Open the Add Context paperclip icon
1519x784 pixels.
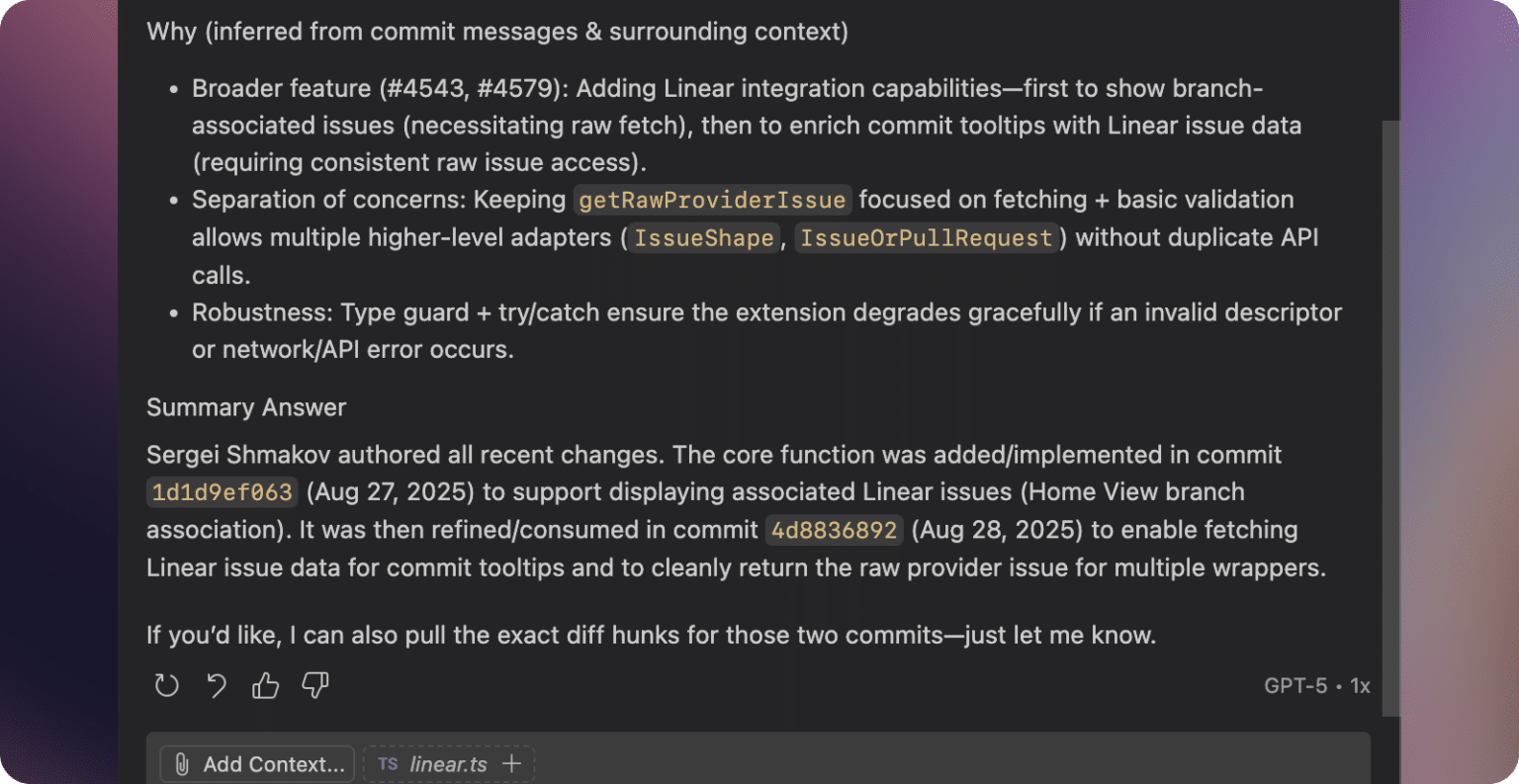(x=180, y=763)
